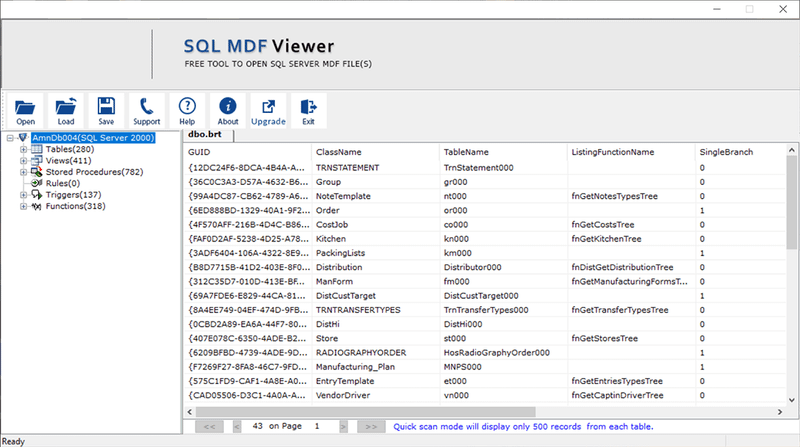The height and width of the screenshot is (447, 800).
Task: Select Views(411) in the tree
Action: pos(68,160)
